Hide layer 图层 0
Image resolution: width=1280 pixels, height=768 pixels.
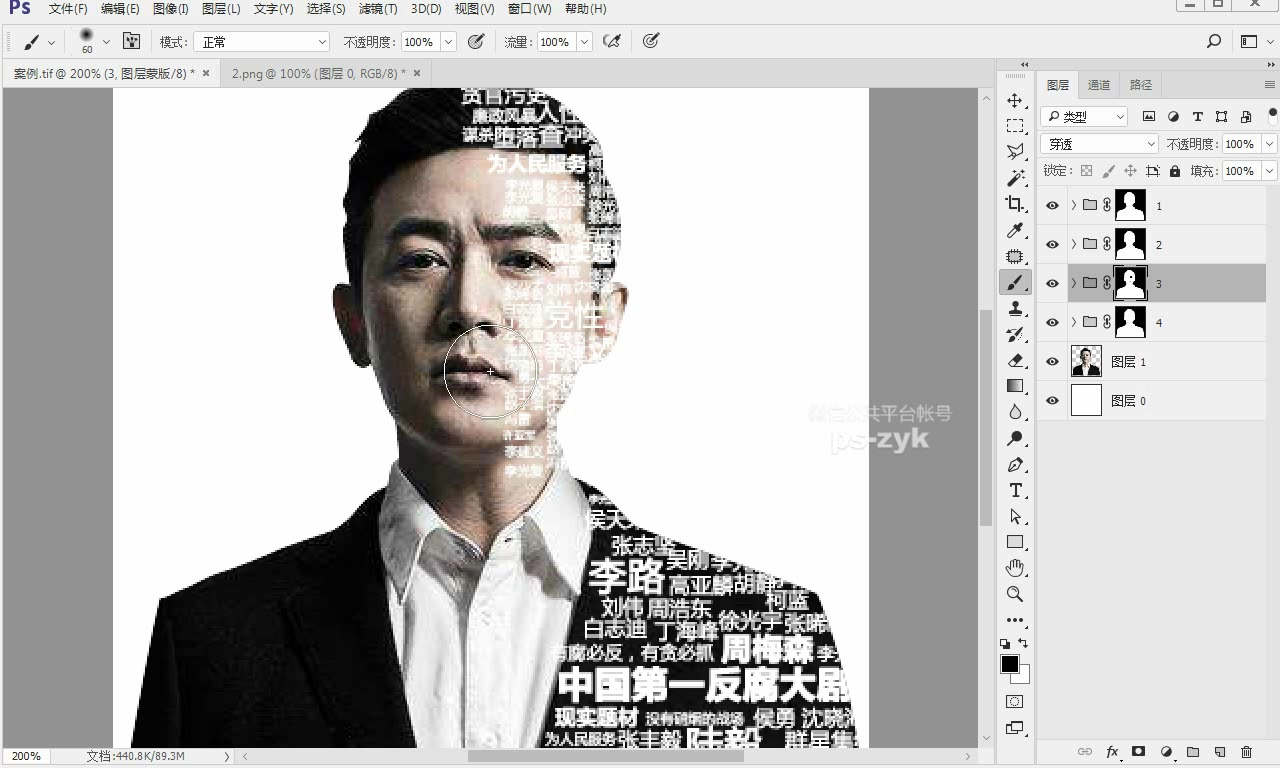(1052, 401)
